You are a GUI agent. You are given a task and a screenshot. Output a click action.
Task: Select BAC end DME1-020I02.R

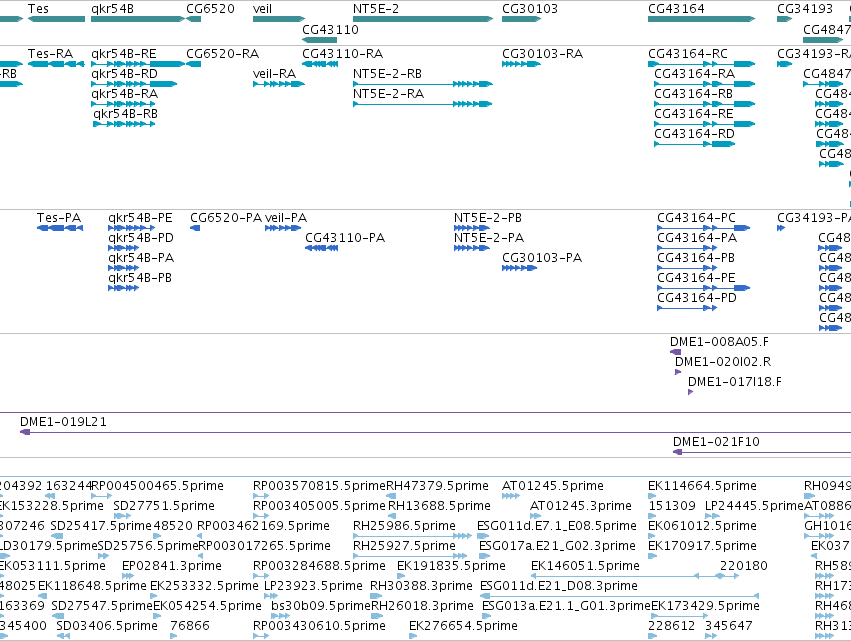(678, 372)
